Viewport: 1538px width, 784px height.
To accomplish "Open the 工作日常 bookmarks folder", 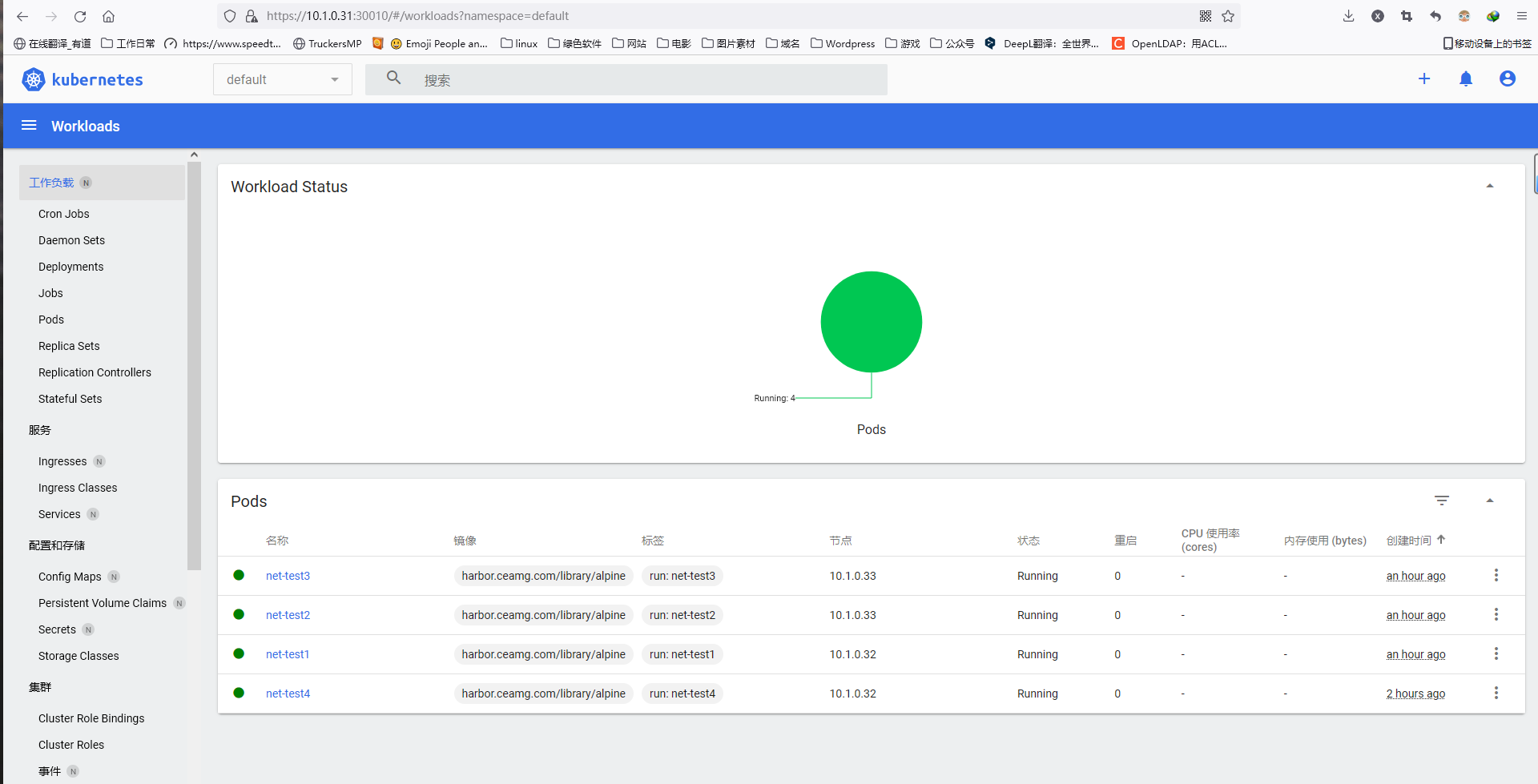I will 128,43.
